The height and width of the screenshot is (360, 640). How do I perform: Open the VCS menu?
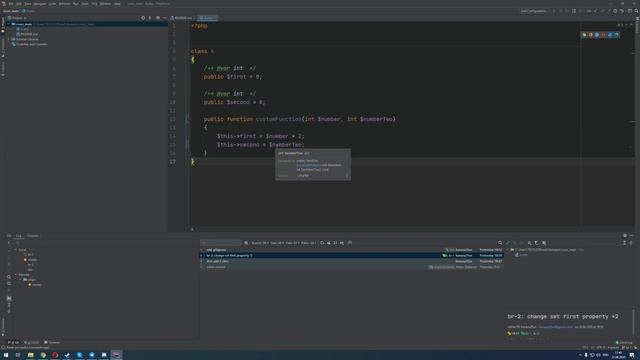point(94,4)
